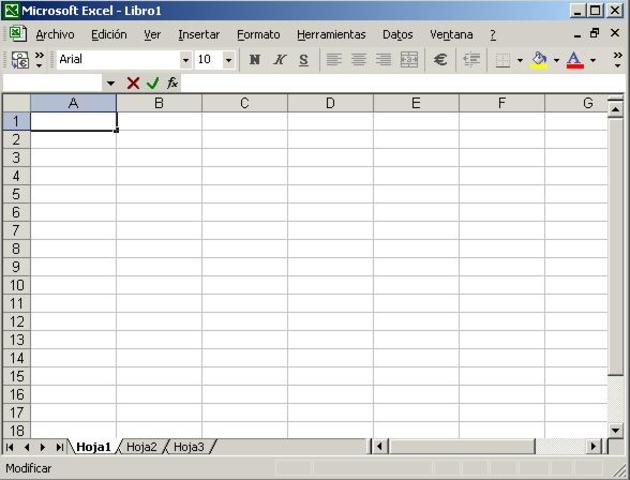Click the decrease indent icon

(471, 60)
